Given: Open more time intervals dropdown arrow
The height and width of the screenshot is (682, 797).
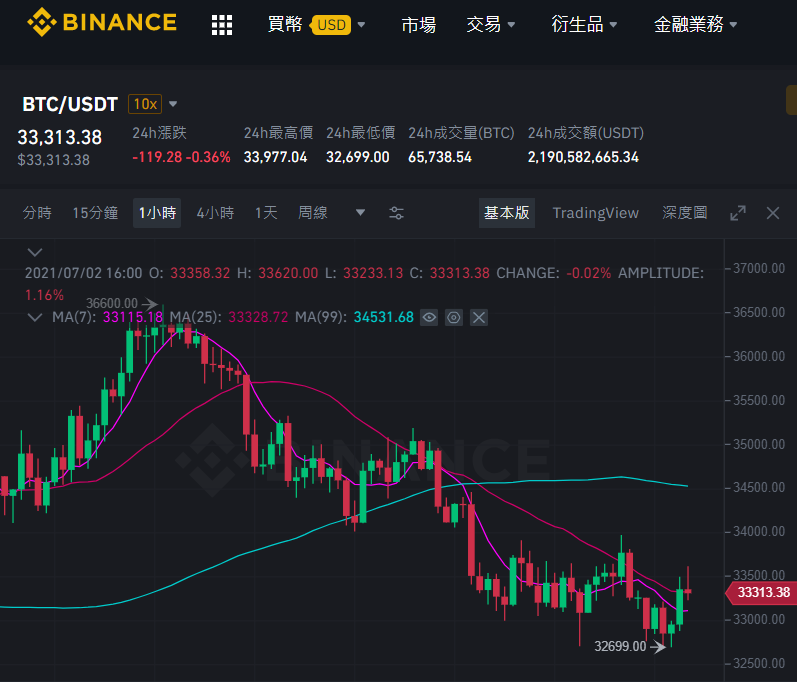Looking at the screenshot, I should point(360,212).
